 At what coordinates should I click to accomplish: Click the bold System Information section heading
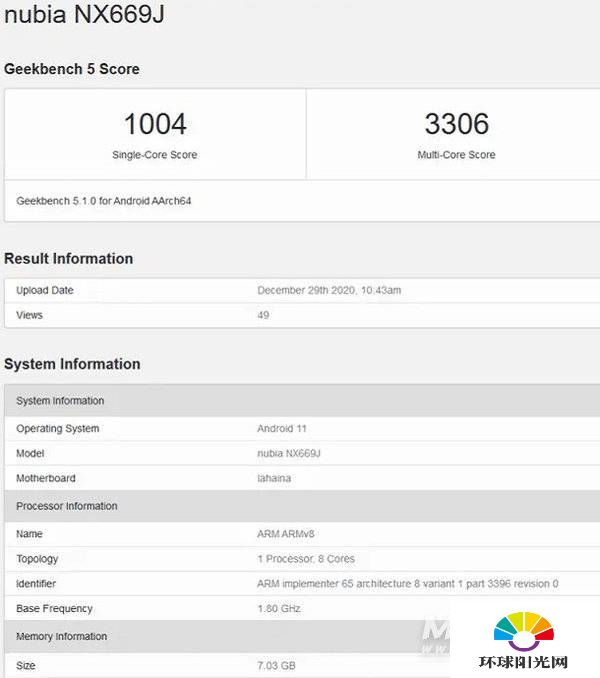[72, 364]
